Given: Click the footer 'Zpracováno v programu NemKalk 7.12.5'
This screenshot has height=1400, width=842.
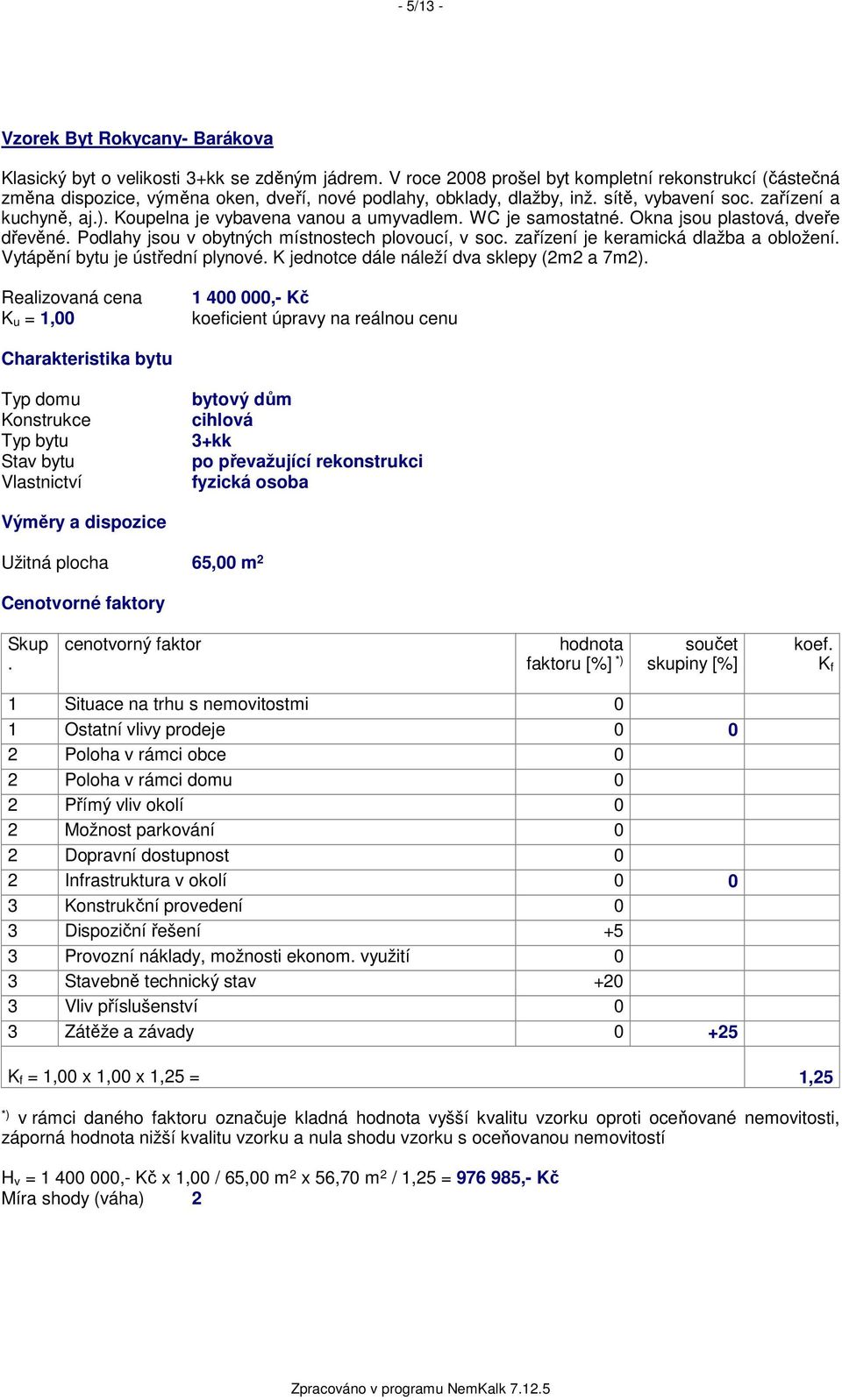Looking at the screenshot, I should tap(421, 1389).
